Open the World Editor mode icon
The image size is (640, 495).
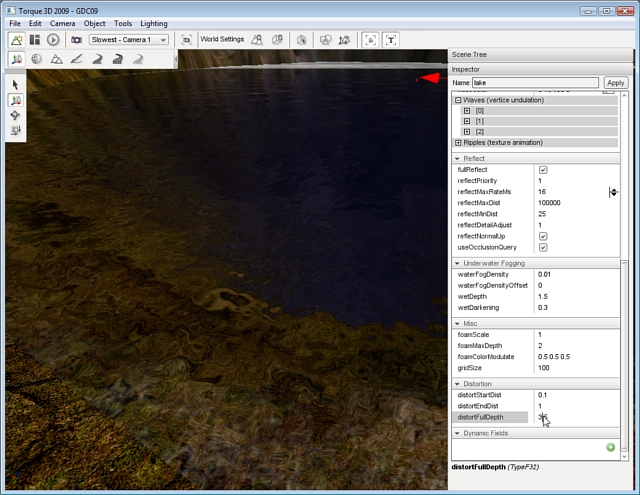point(16,40)
